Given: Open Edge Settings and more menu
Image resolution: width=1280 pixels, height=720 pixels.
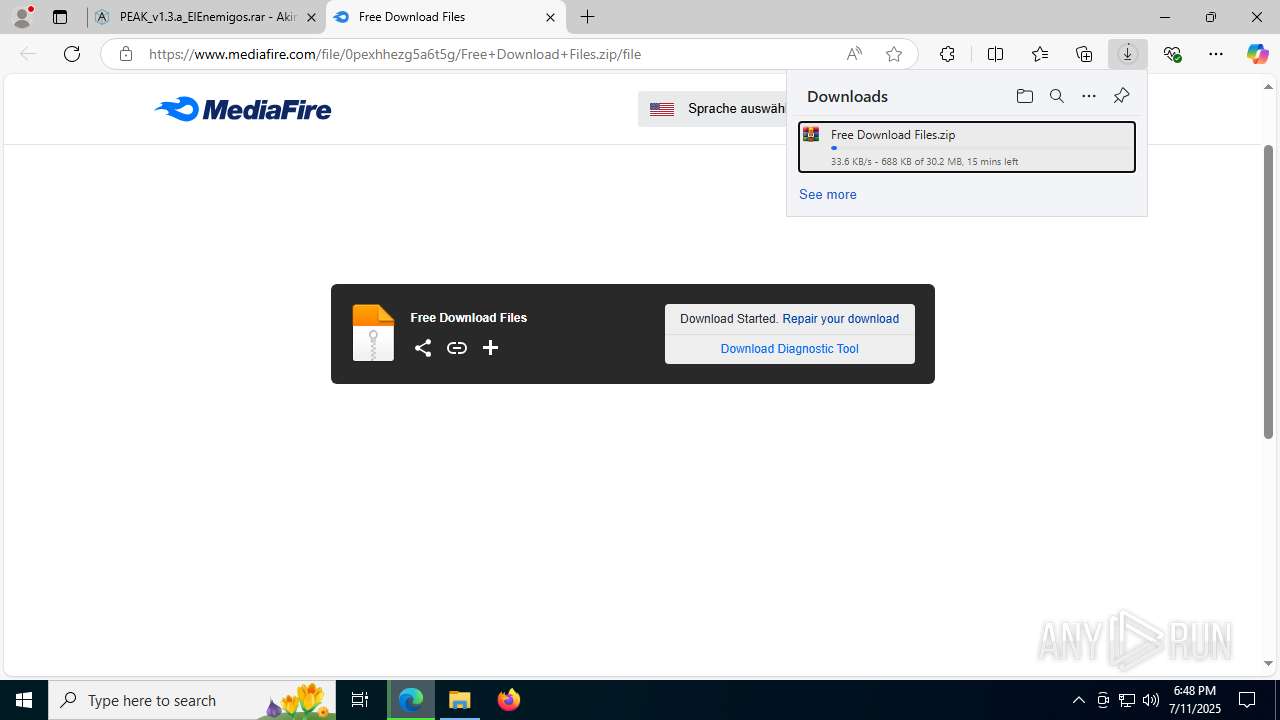Looking at the screenshot, I should coord(1216,54).
